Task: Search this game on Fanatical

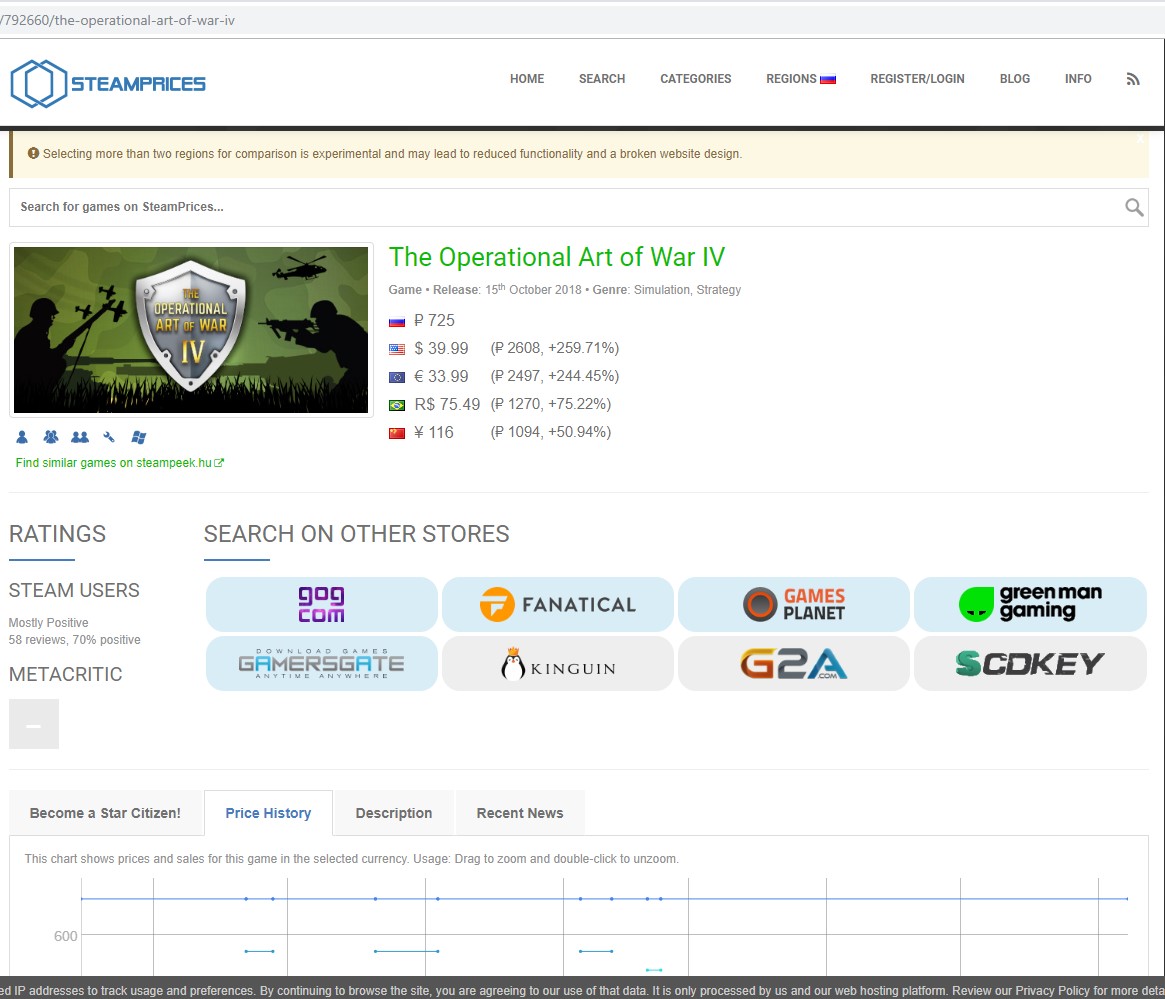Action: point(558,605)
